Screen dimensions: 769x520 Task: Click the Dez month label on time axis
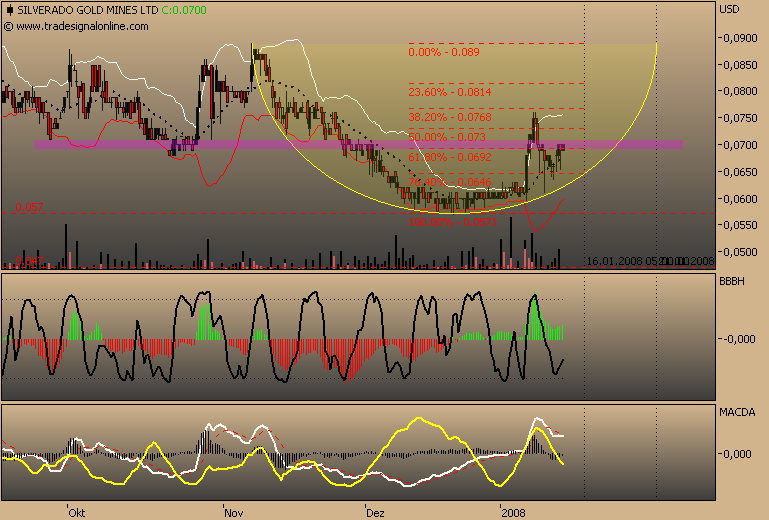375,513
